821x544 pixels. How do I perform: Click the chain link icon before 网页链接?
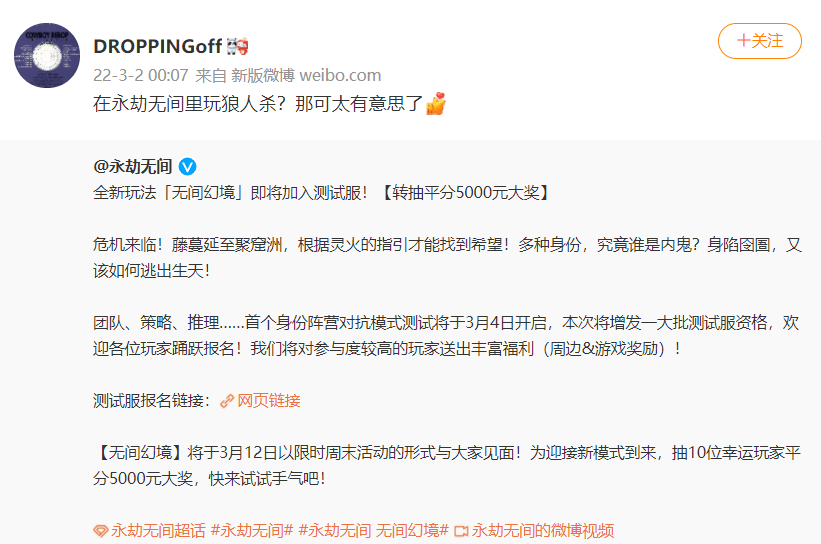coord(227,401)
